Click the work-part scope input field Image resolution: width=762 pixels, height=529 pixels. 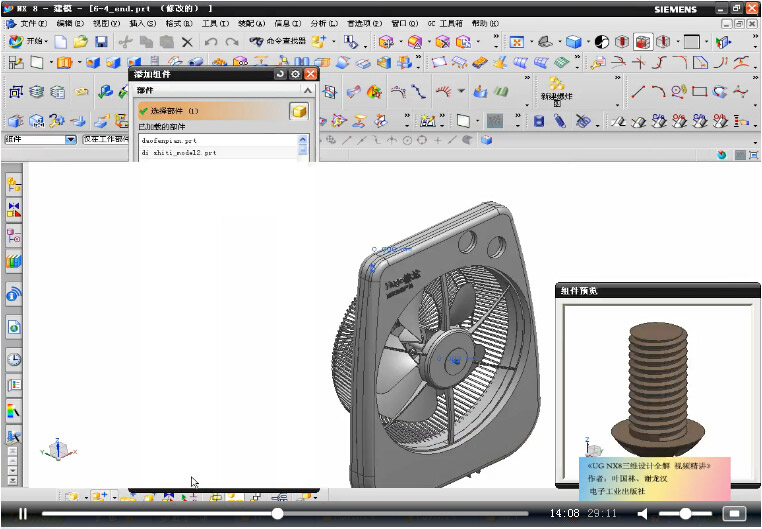(106, 139)
